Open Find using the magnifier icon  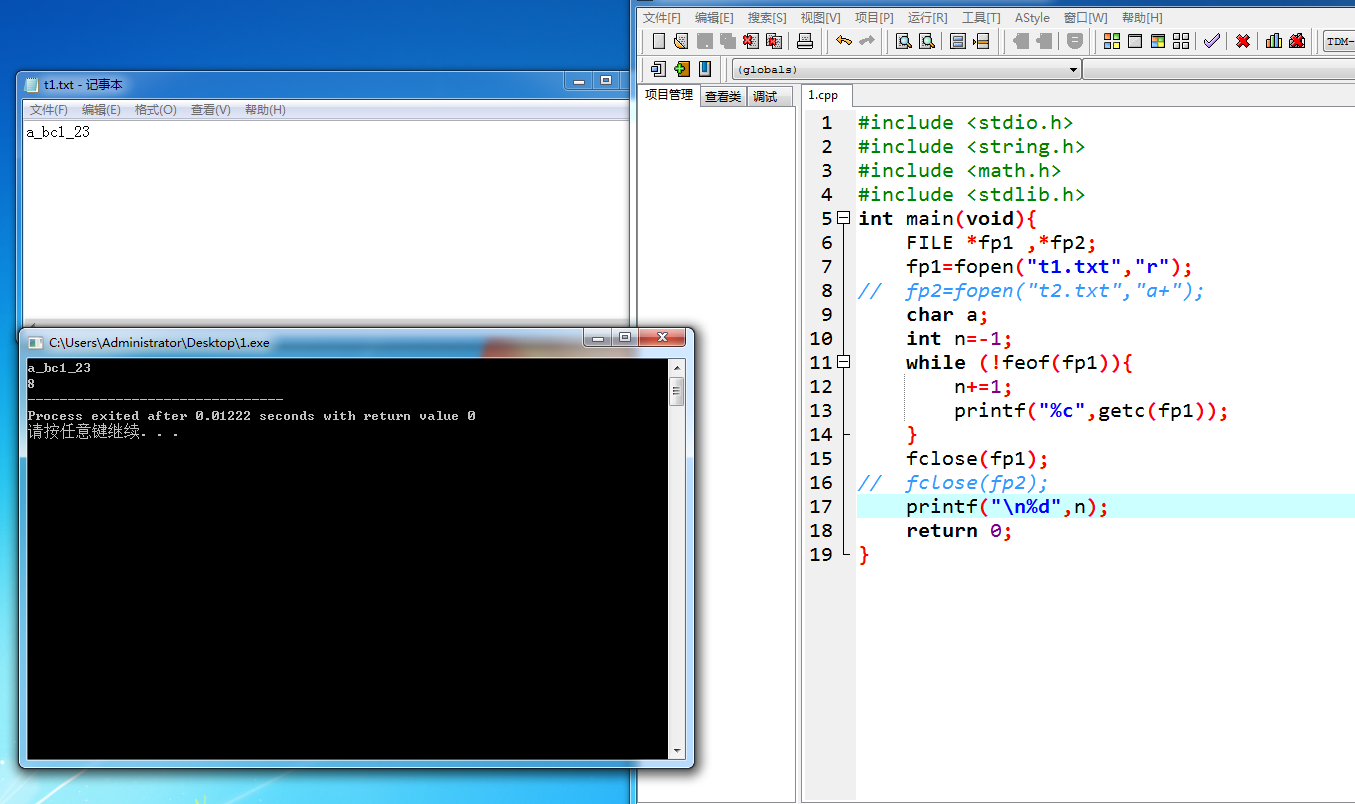904,41
